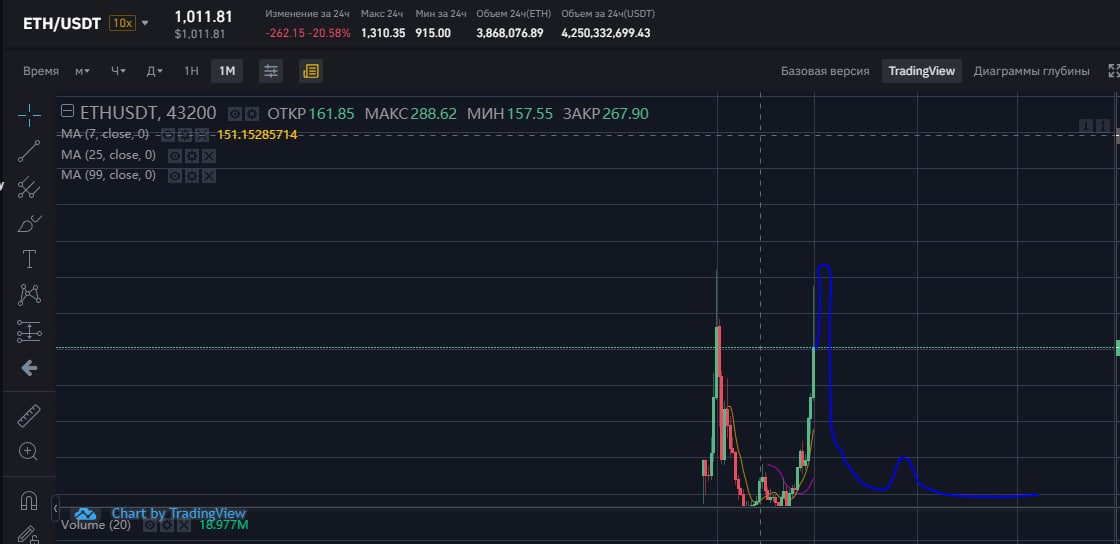Screen dimensions: 1120x544
Task: Open settings gear for MA 7
Action: (x=184, y=135)
